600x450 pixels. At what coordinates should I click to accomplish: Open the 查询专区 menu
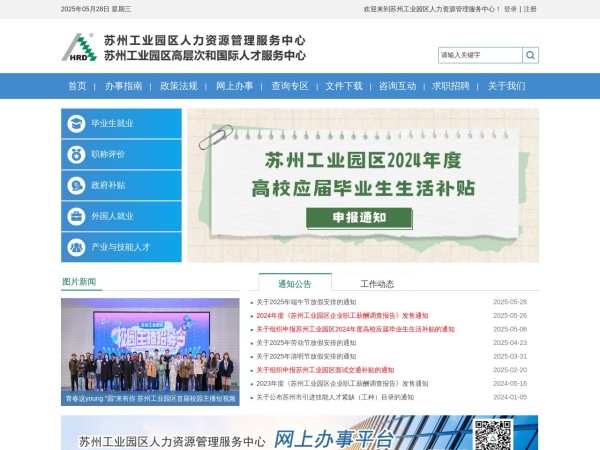click(x=290, y=86)
